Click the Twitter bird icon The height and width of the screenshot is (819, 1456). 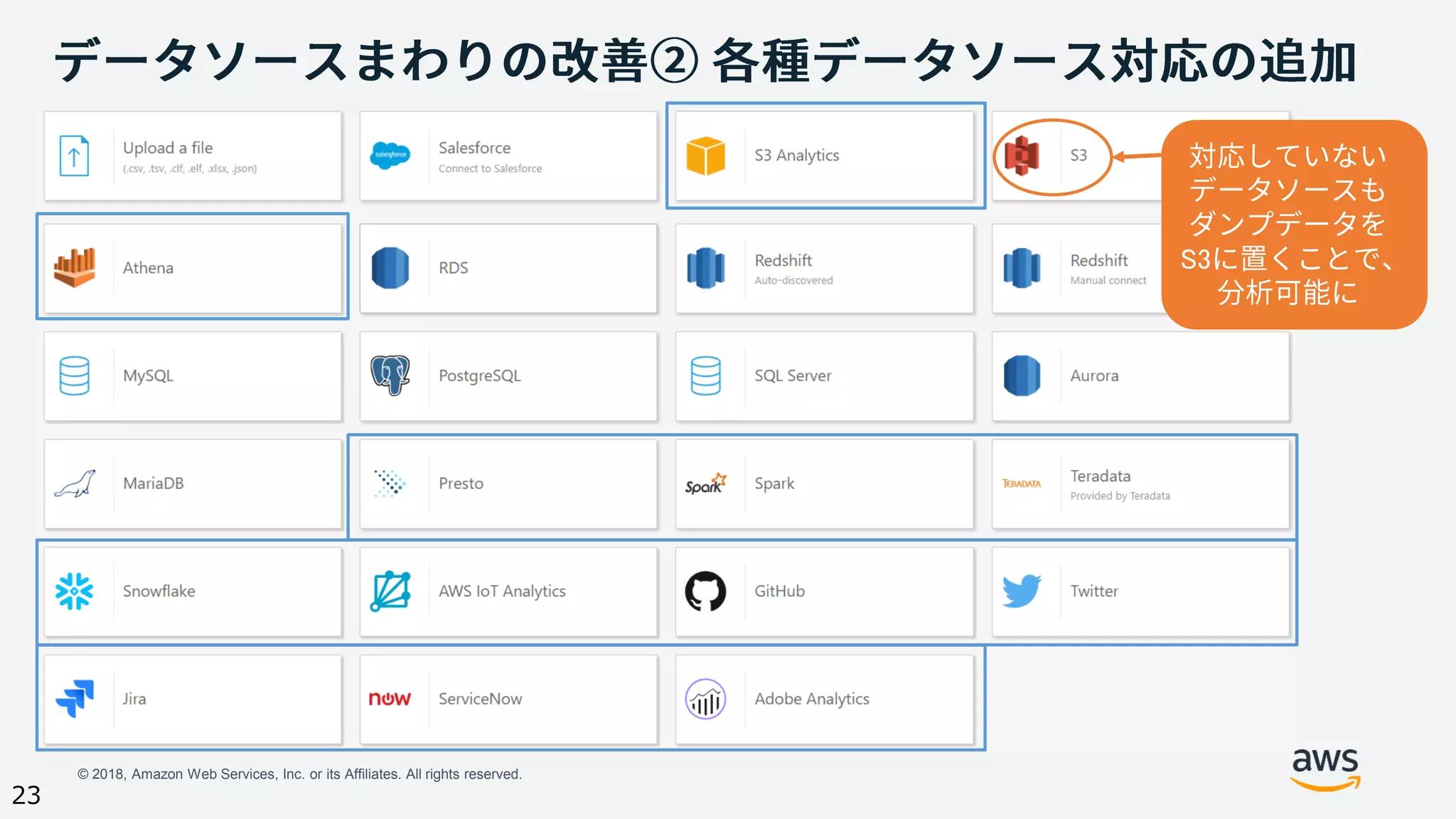click(1022, 591)
